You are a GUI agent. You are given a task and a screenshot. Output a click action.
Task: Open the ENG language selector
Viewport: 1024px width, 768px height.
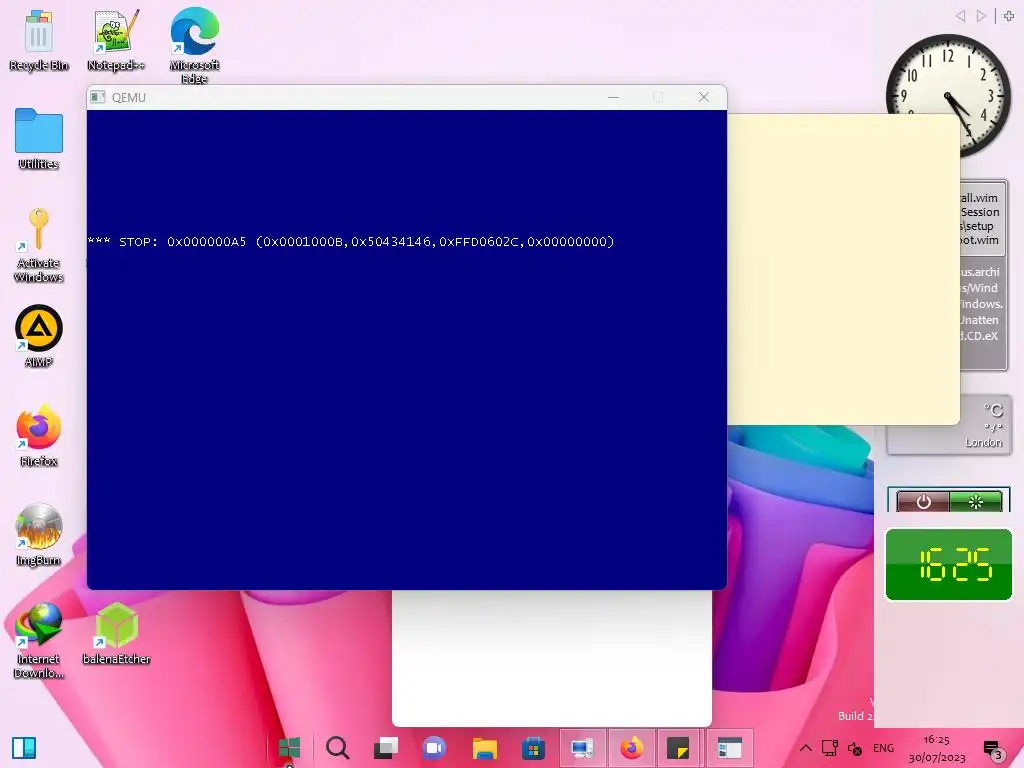(883, 748)
